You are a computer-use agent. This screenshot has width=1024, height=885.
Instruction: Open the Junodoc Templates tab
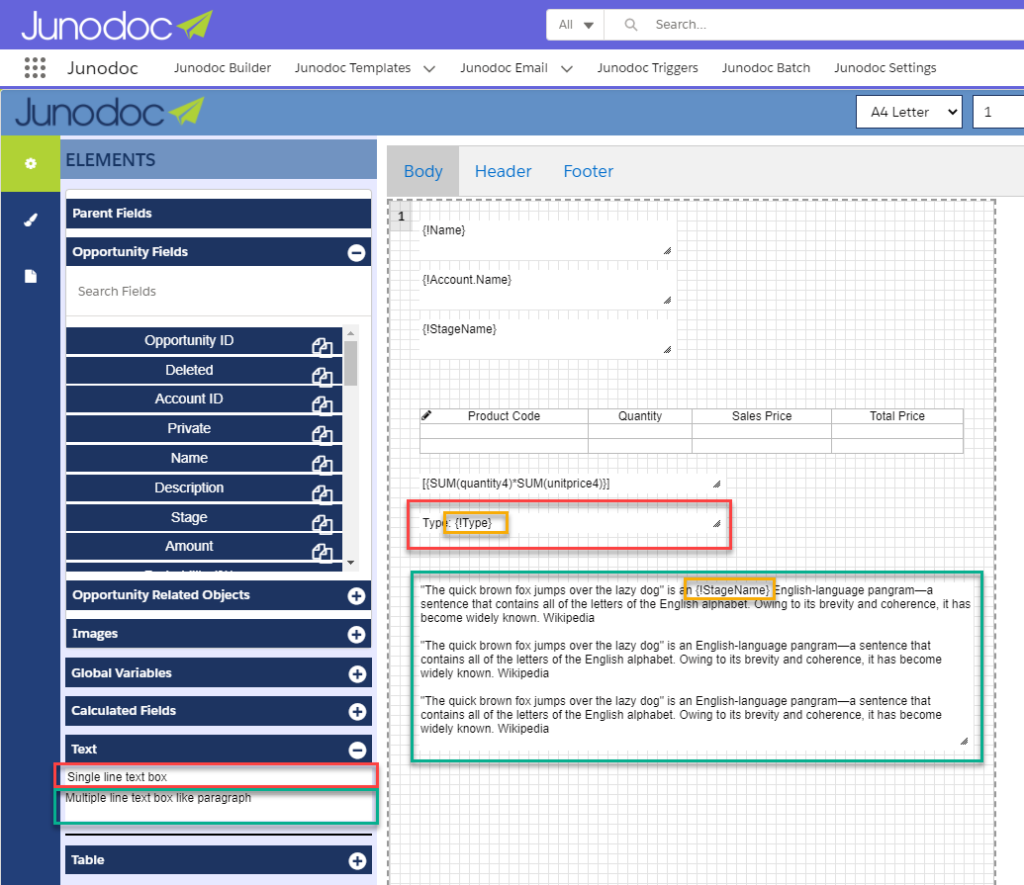tap(353, 68)
